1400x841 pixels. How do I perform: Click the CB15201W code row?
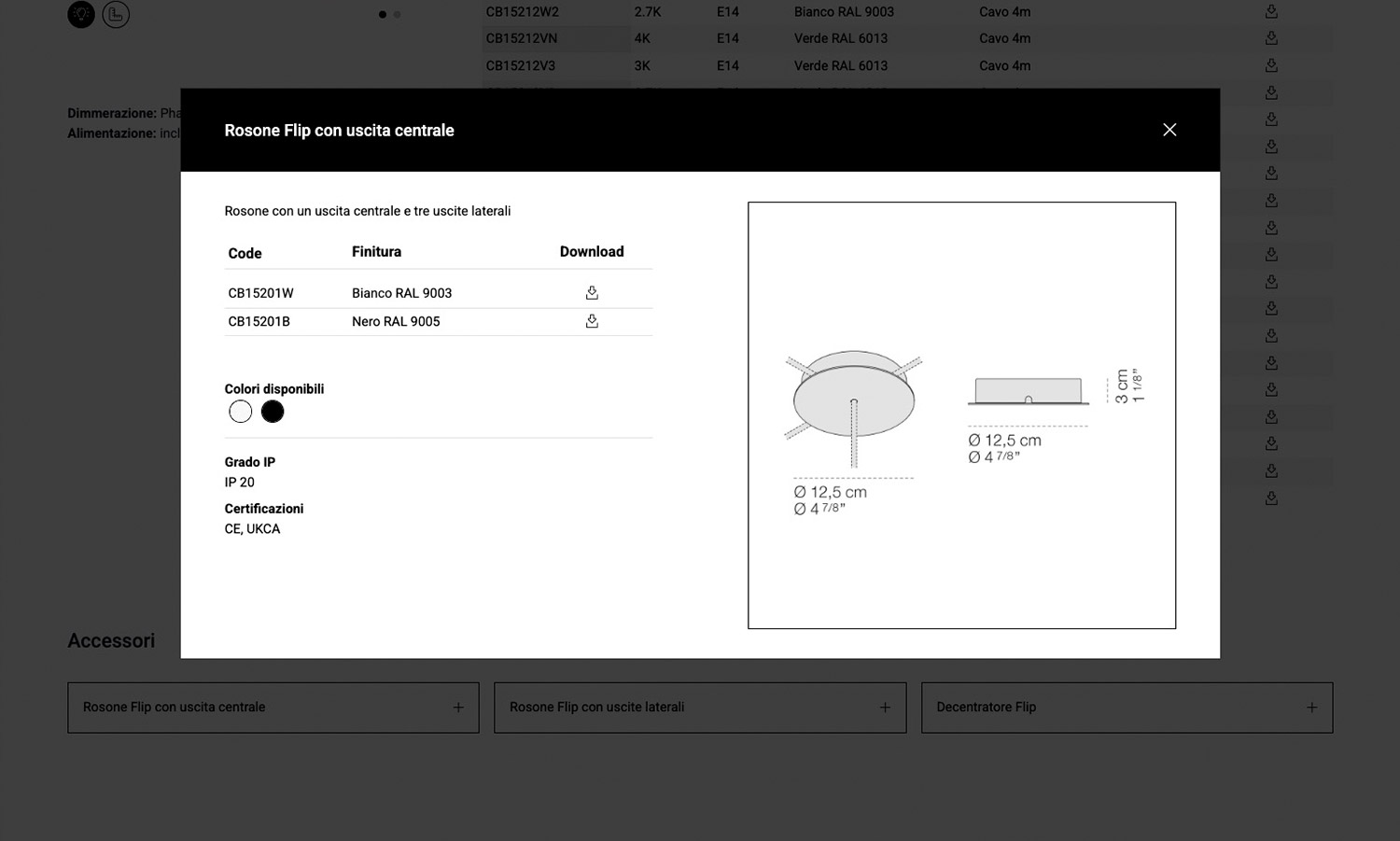[261, 293]
